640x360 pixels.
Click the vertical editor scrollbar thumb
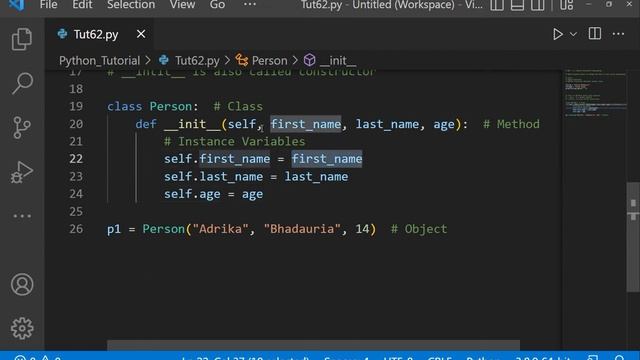(633, 237)
